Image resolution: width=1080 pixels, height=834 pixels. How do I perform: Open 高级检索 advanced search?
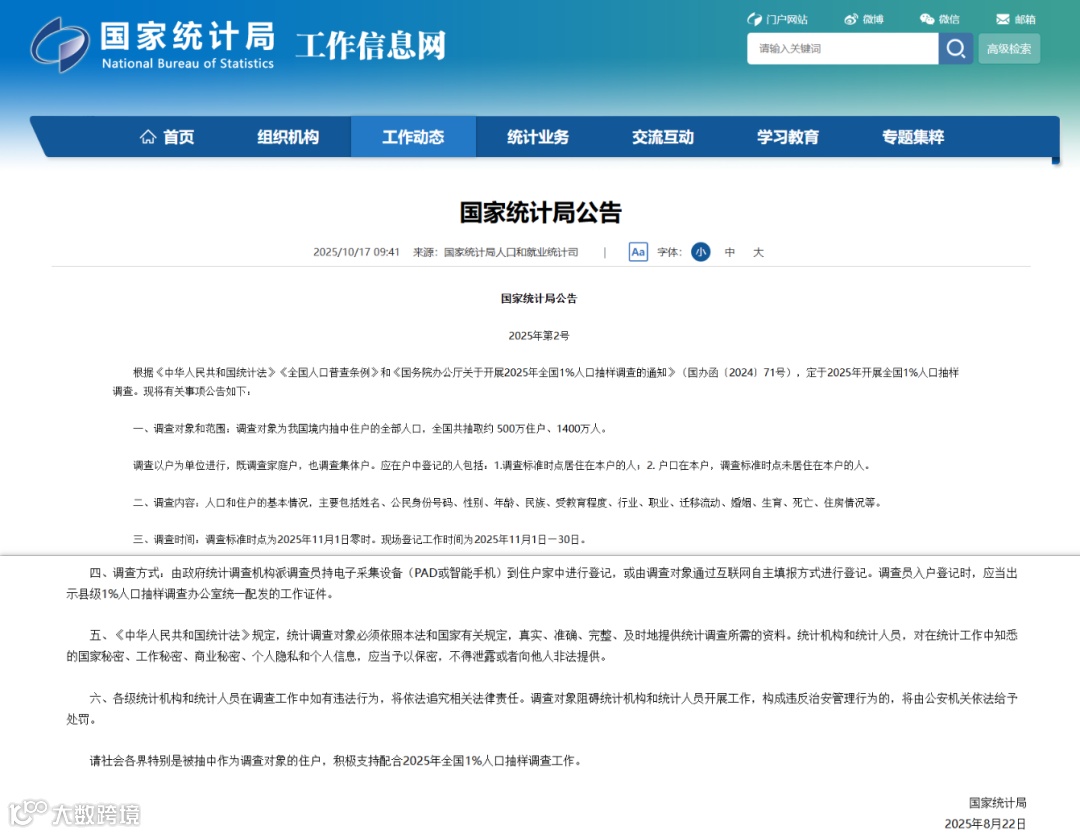click(x=1009, y=48)
